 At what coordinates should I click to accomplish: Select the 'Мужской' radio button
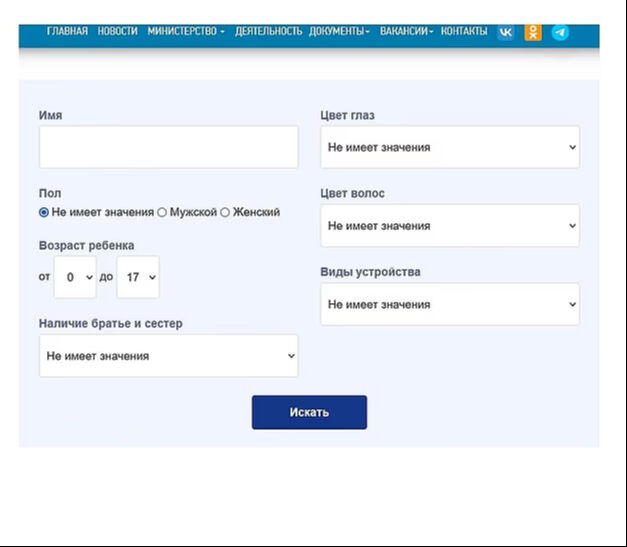(162, 212)
